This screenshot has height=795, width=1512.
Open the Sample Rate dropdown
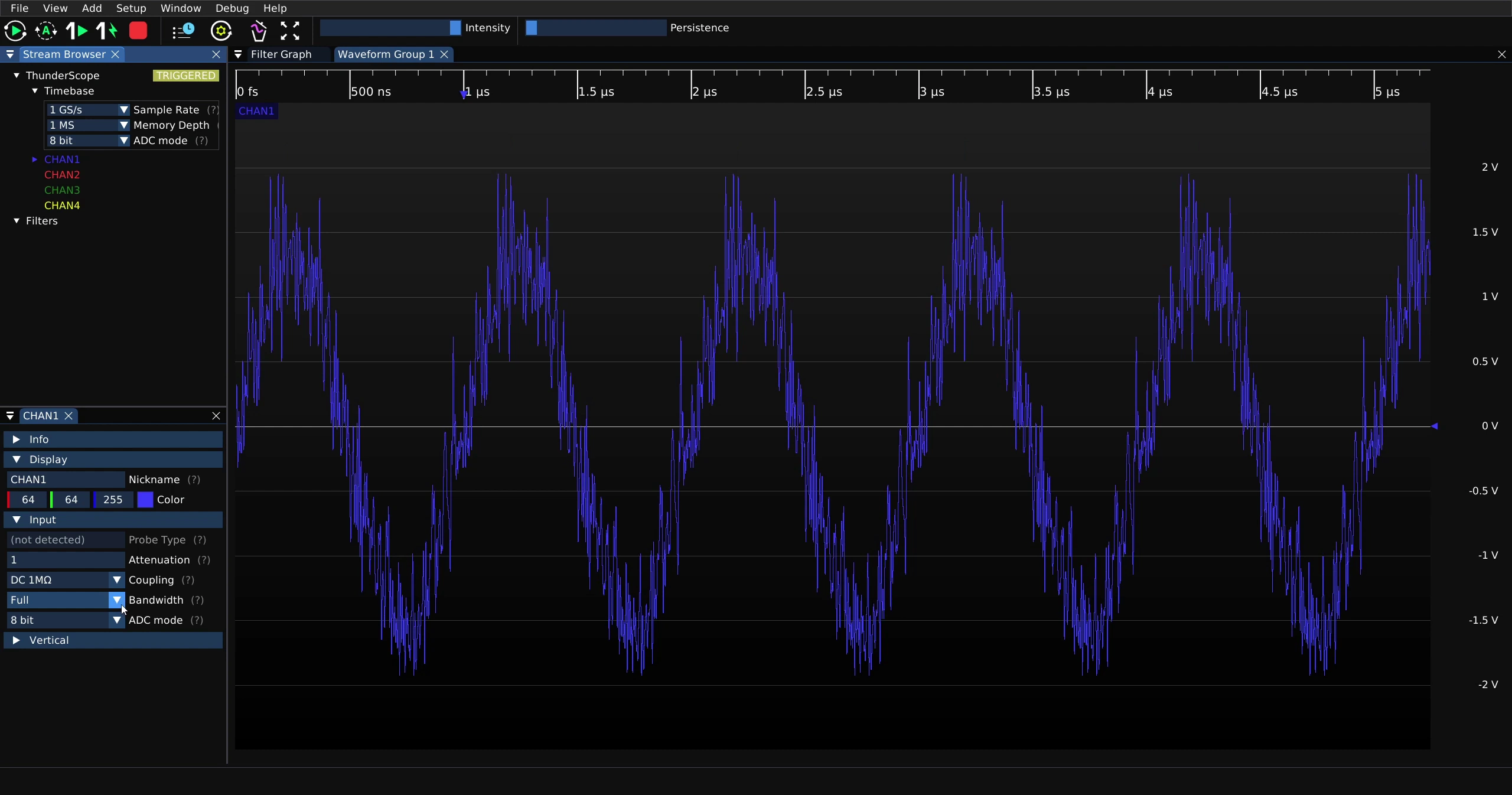click(87, 110)
